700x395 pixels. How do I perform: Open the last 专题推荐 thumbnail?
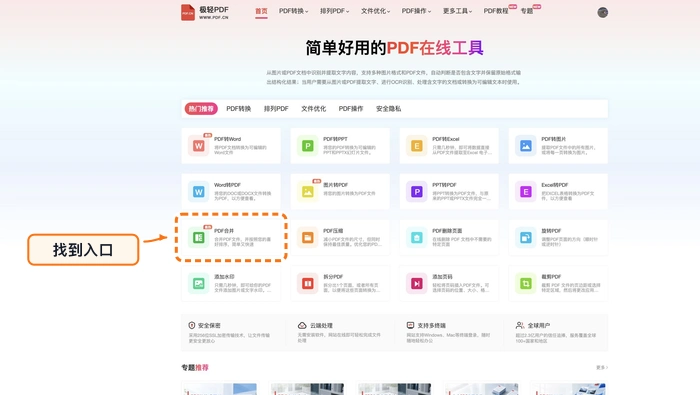click(569, 388)
